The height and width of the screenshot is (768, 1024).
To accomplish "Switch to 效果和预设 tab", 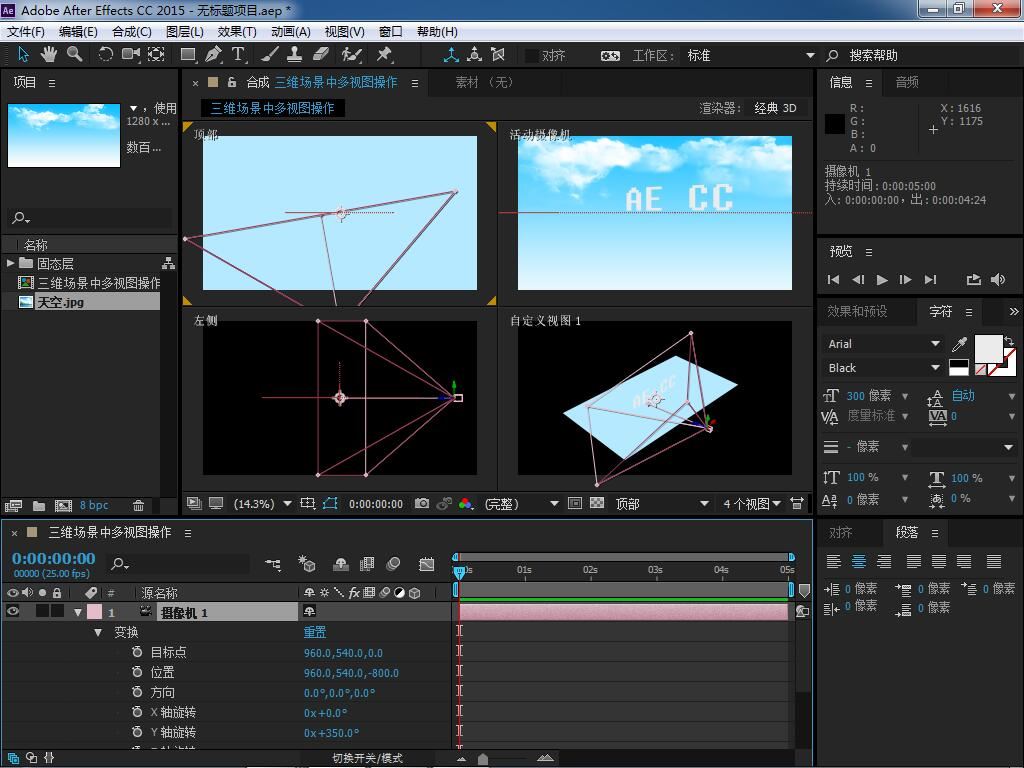I will [x=857, y=312].
